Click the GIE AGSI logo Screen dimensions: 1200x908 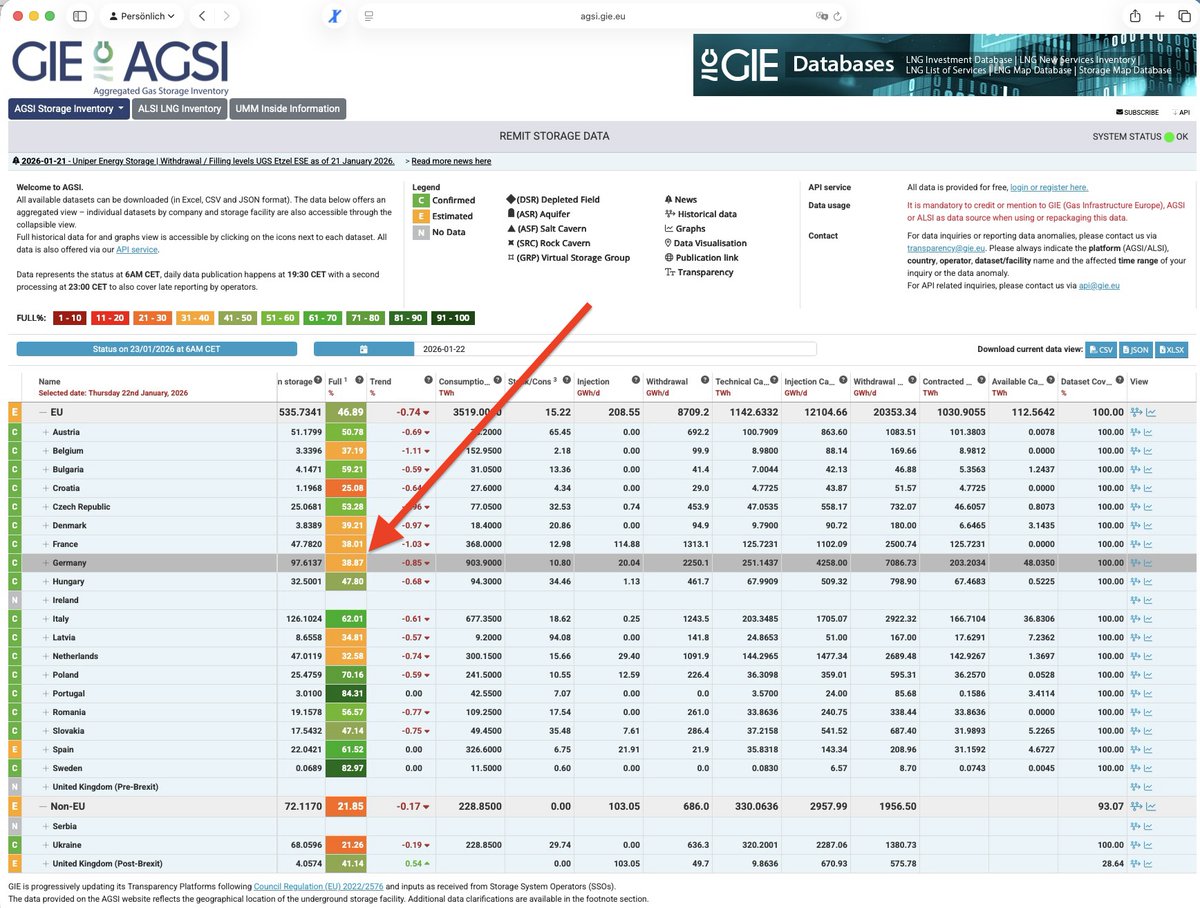coord(120,66)
